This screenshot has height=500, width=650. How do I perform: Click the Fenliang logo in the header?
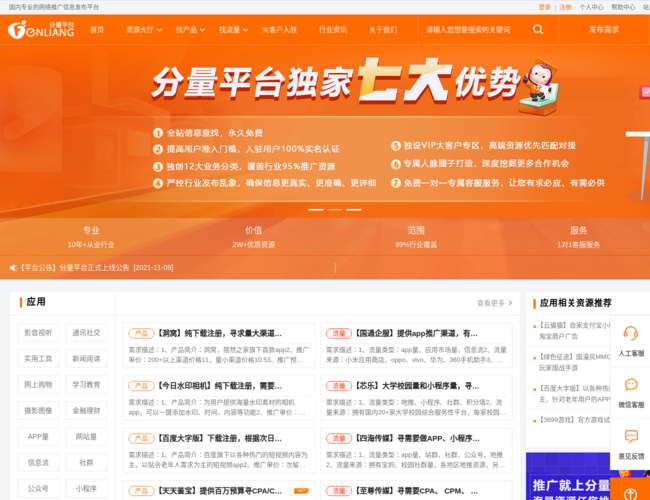click(40, 29)
